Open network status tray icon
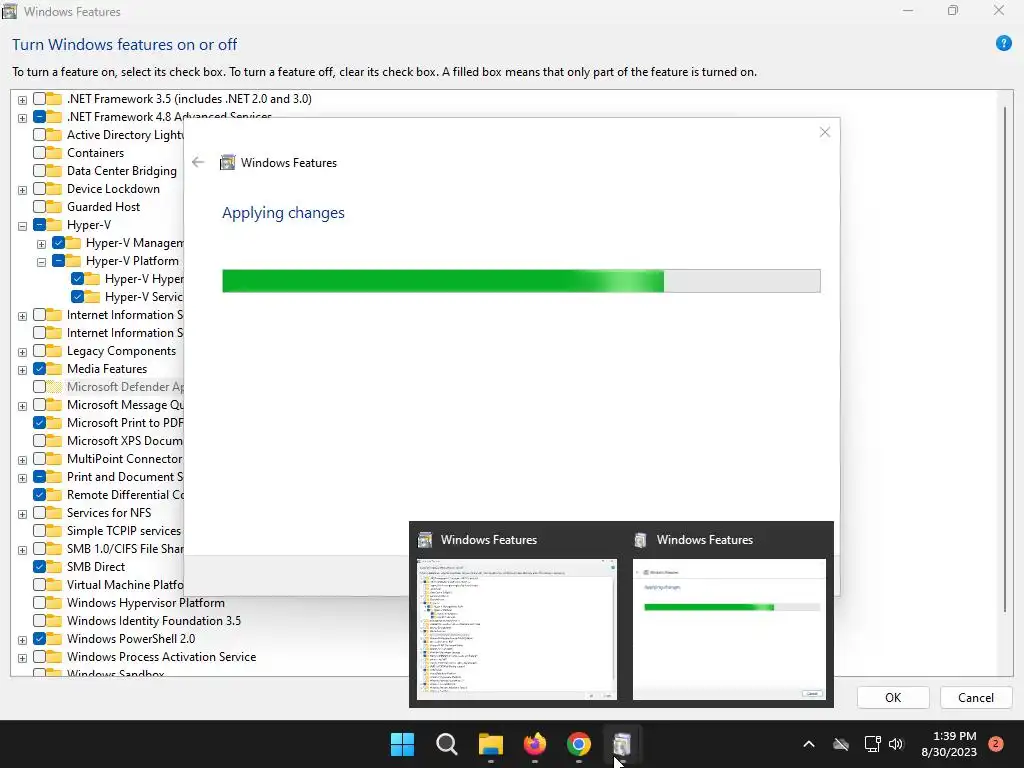The width and height of the screenshot is (1024, 768). click(x=872, y=744)
